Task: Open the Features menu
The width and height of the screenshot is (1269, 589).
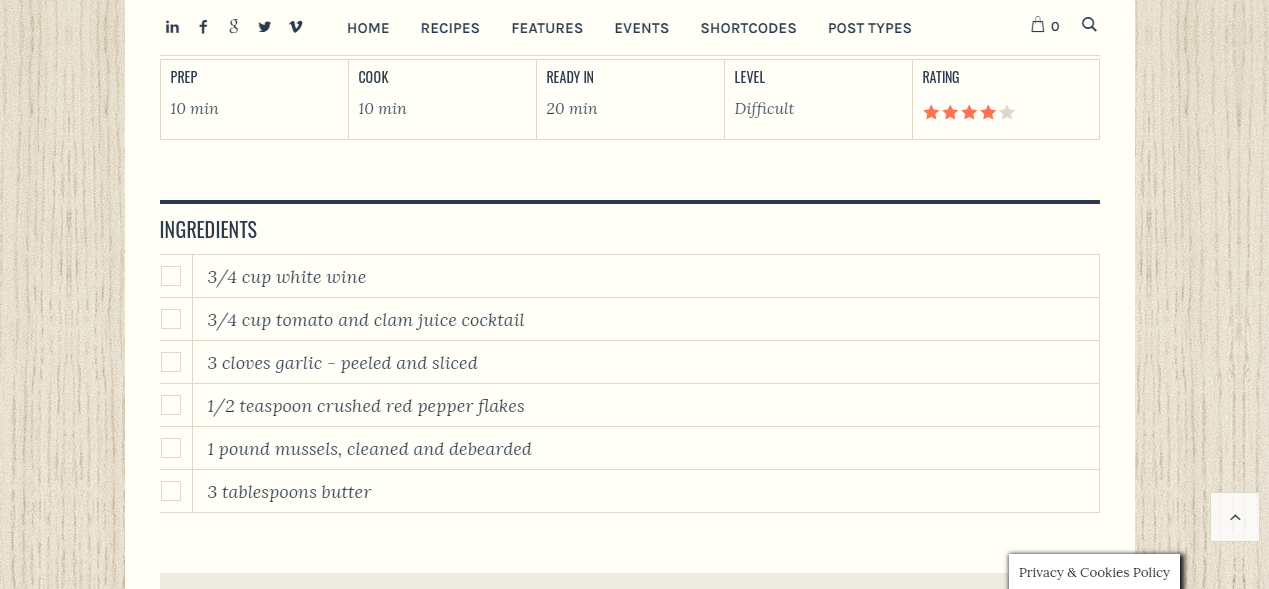Action: (547, 28)
